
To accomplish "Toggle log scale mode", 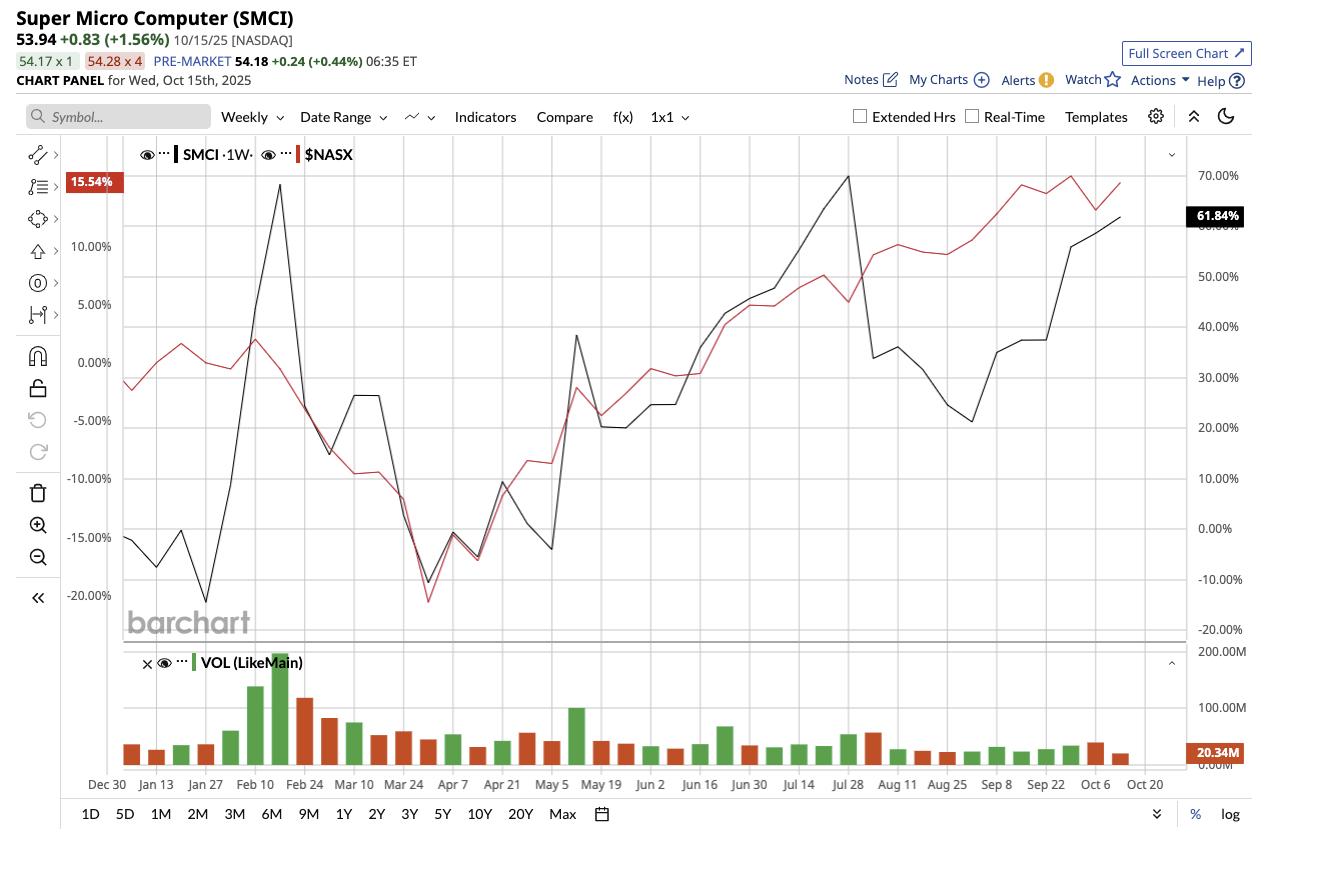I will [1230, 814].
